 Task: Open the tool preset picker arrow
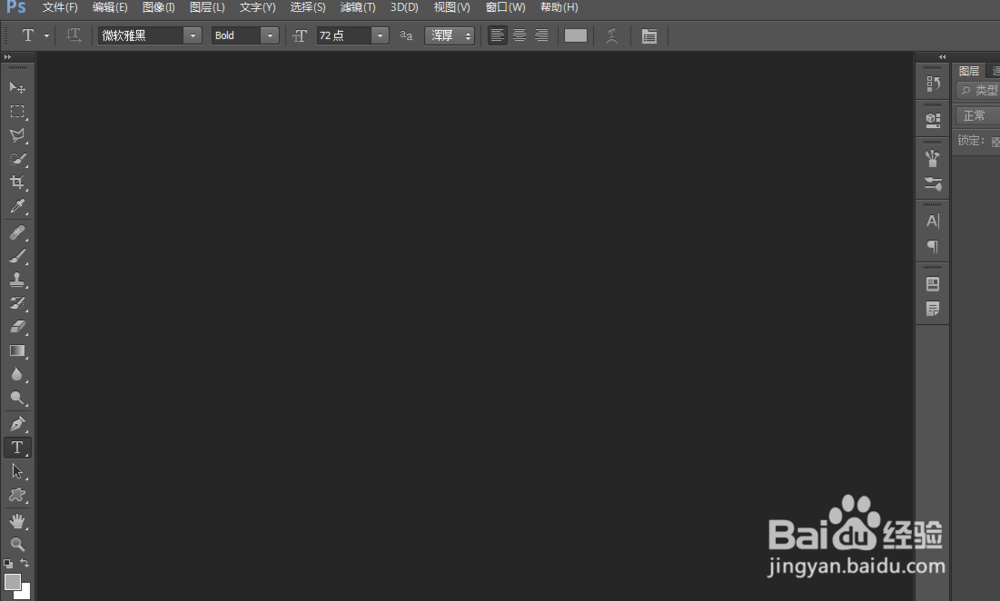pos(47,36)
